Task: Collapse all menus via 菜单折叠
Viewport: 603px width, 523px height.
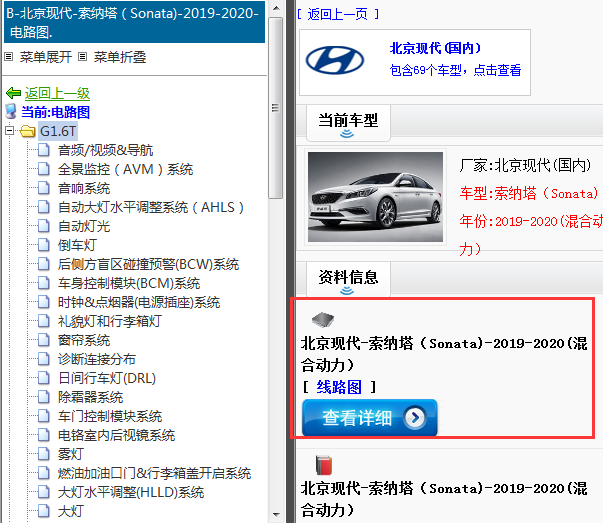Action: pyautogui.click(x=120, y=57)
